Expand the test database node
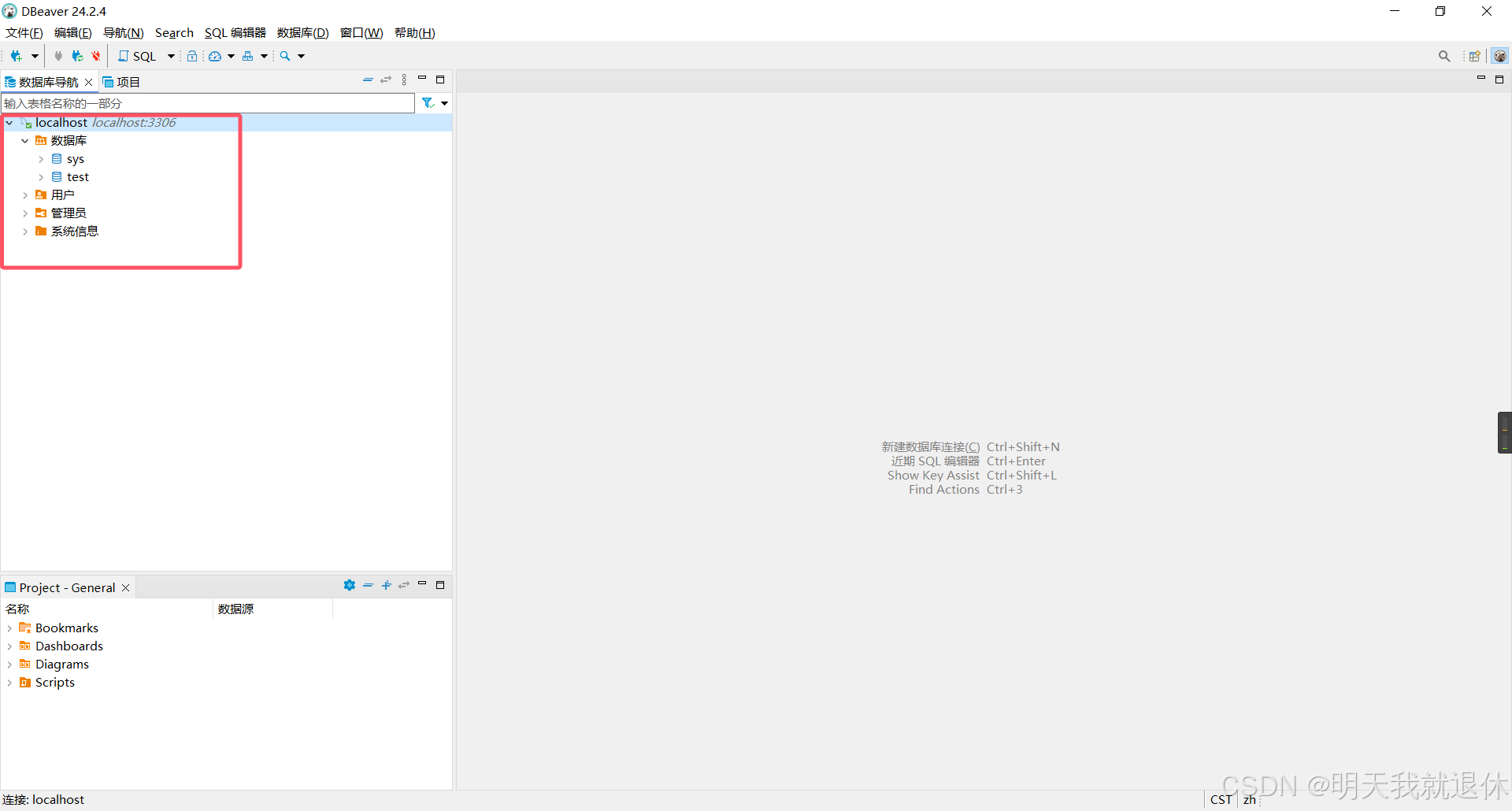Viewport: 1512px width, 811px height. pos(41,177)
